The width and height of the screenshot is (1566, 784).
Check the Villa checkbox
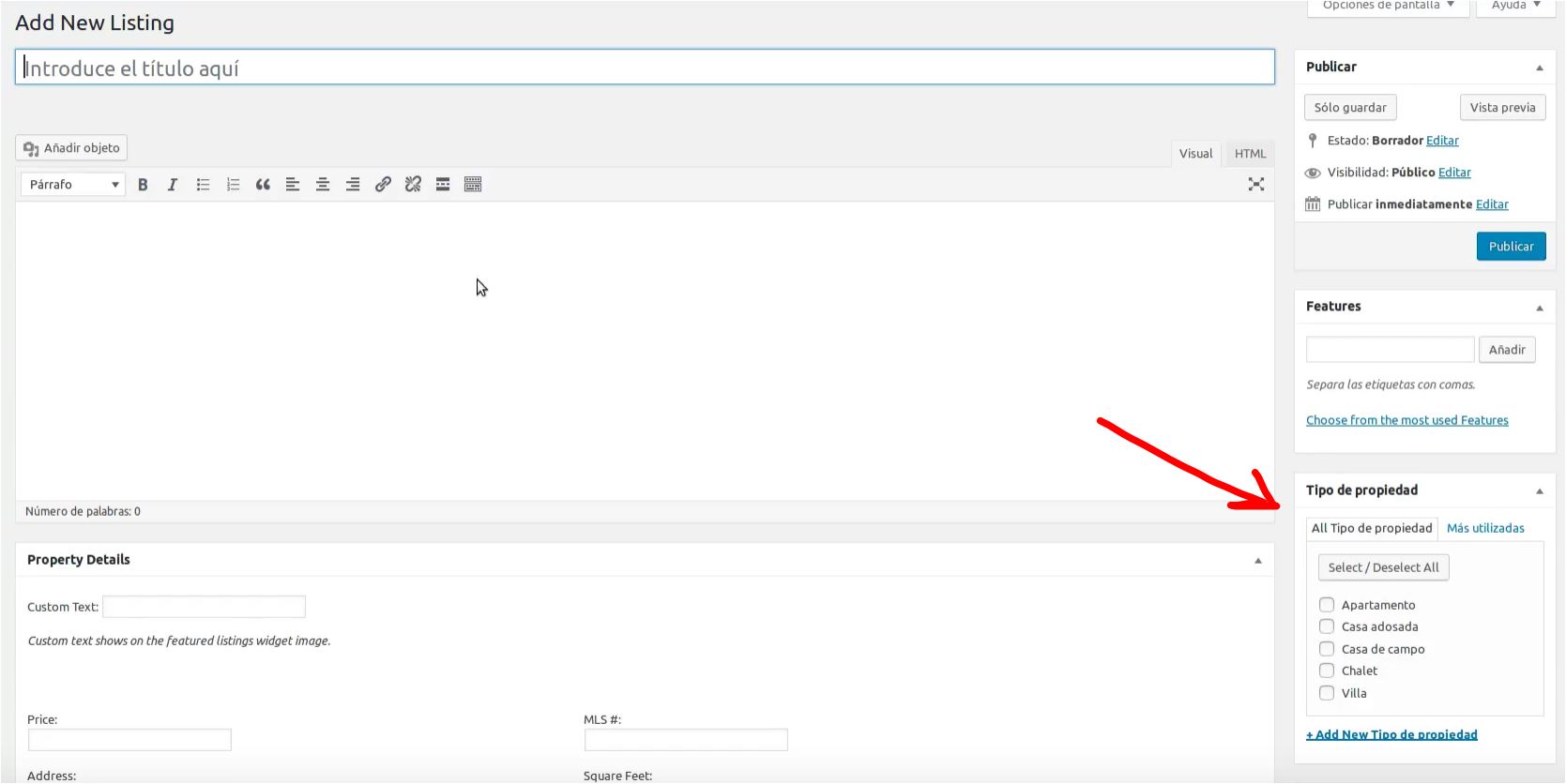(1327, 693)
